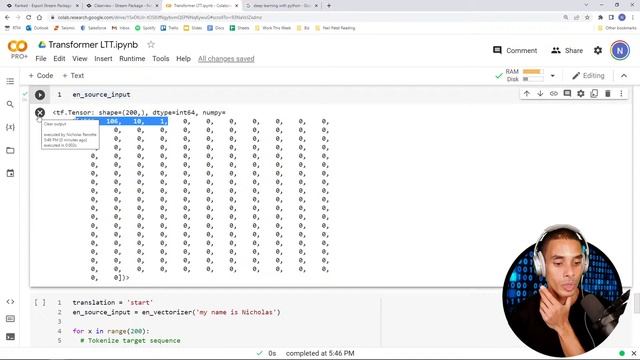Image resolution: width=640 pixels, height=360 pixels.
Task: Open the Editing mode dropdown
Action: click(588, 76)
